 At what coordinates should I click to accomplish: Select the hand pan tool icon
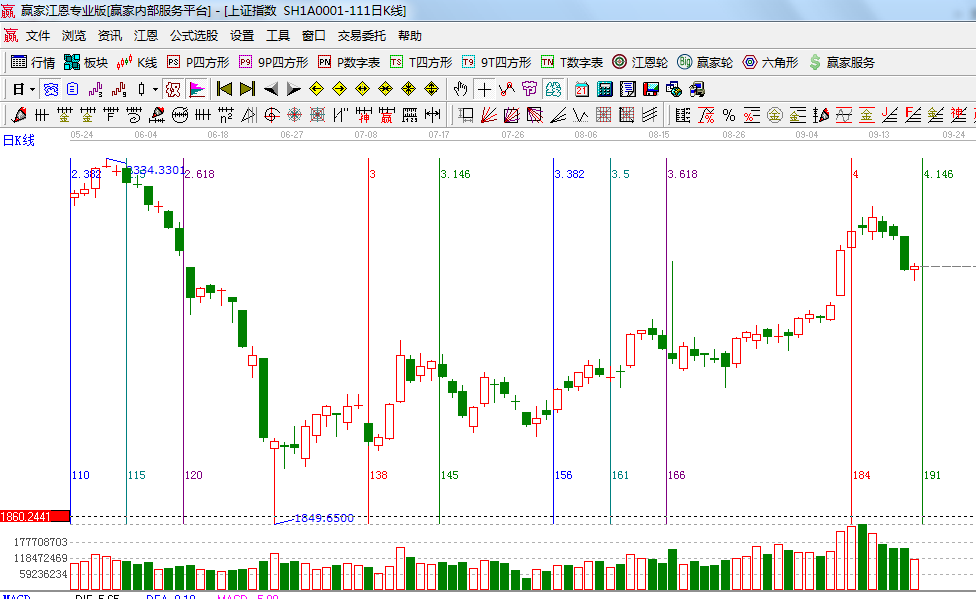(x=461, y=89)
